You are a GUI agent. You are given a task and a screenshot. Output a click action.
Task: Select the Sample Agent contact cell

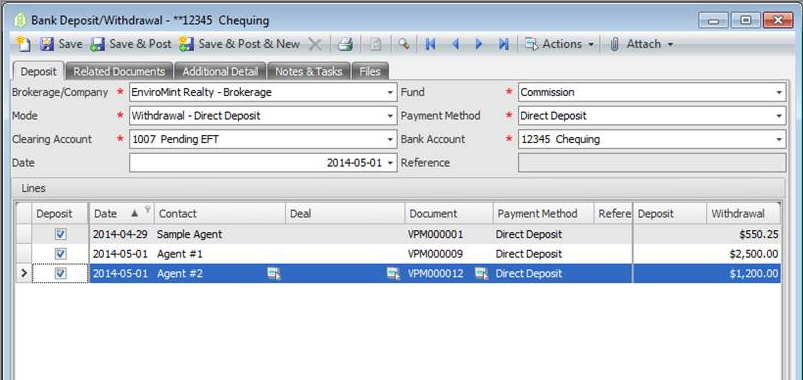tap(220, 234)
